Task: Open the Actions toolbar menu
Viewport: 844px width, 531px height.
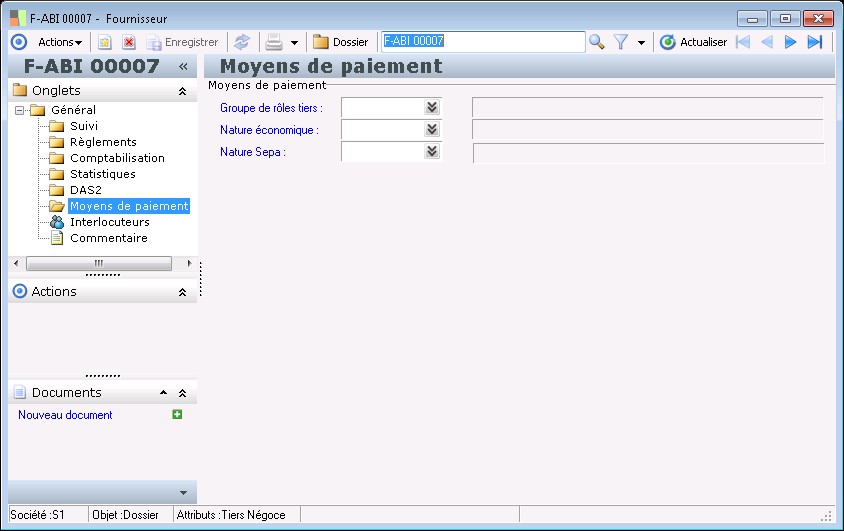Action: click(x=60, y=42)
